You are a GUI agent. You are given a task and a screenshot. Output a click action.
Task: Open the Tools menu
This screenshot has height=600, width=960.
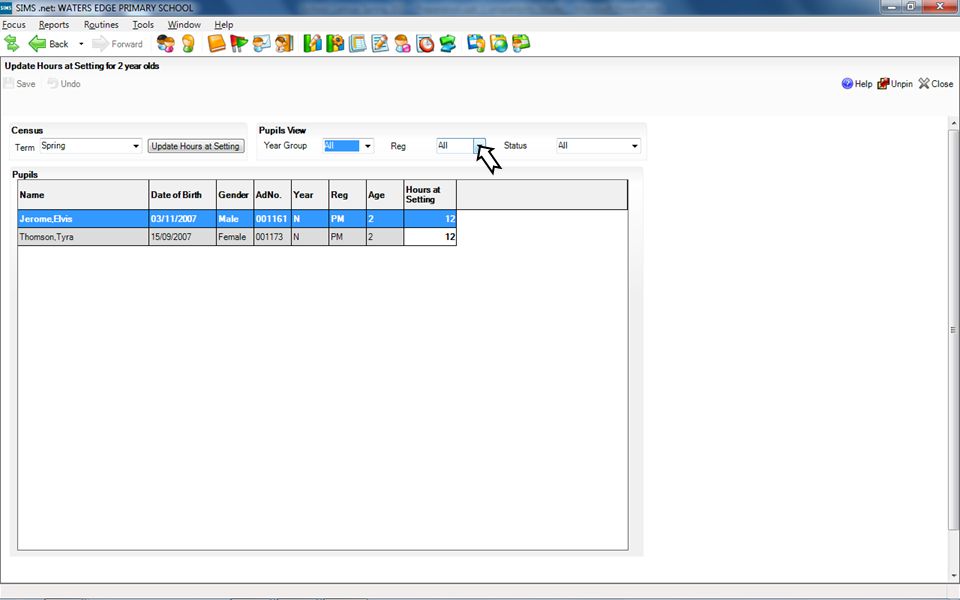143,24
